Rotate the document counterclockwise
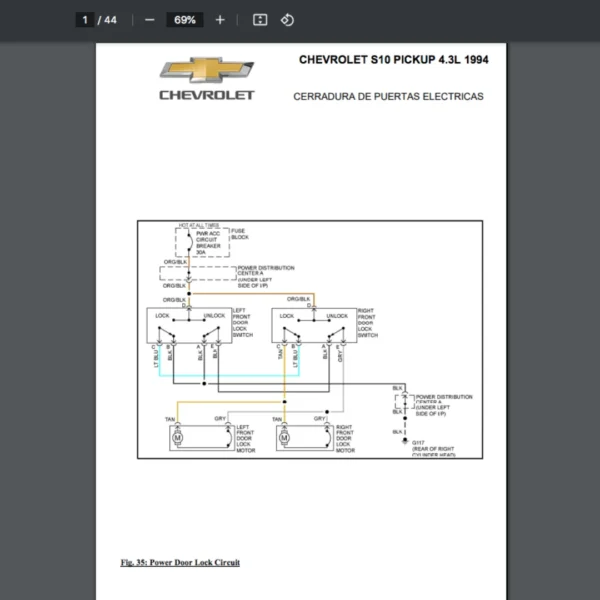The height and width of the screenshot is (600, 600). point(287,20)
